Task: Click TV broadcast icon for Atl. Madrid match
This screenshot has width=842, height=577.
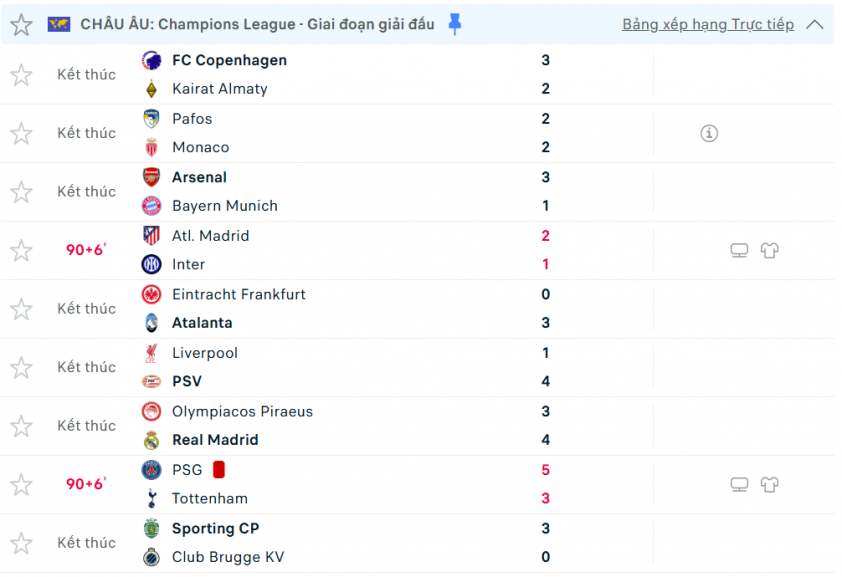Action: pyautogui.click(x=739, y=250)
